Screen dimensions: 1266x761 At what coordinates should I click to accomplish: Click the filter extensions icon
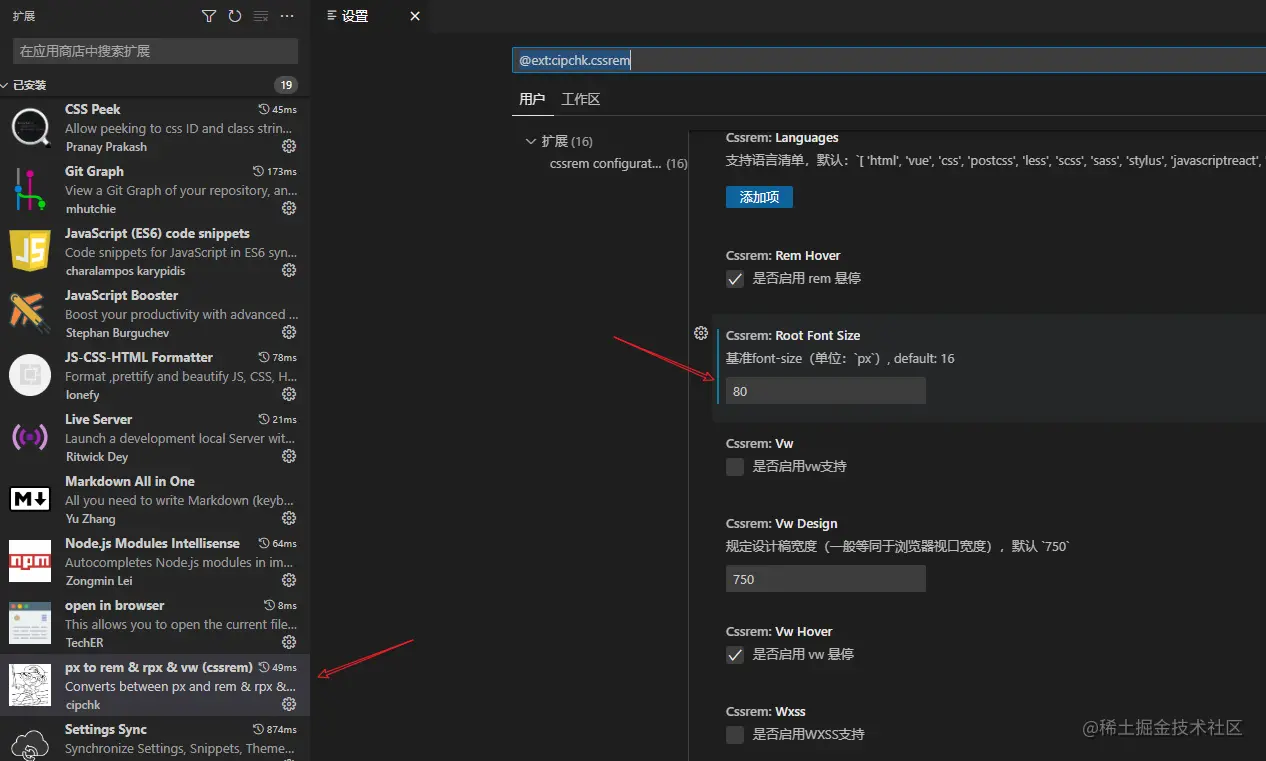(208, 16)
